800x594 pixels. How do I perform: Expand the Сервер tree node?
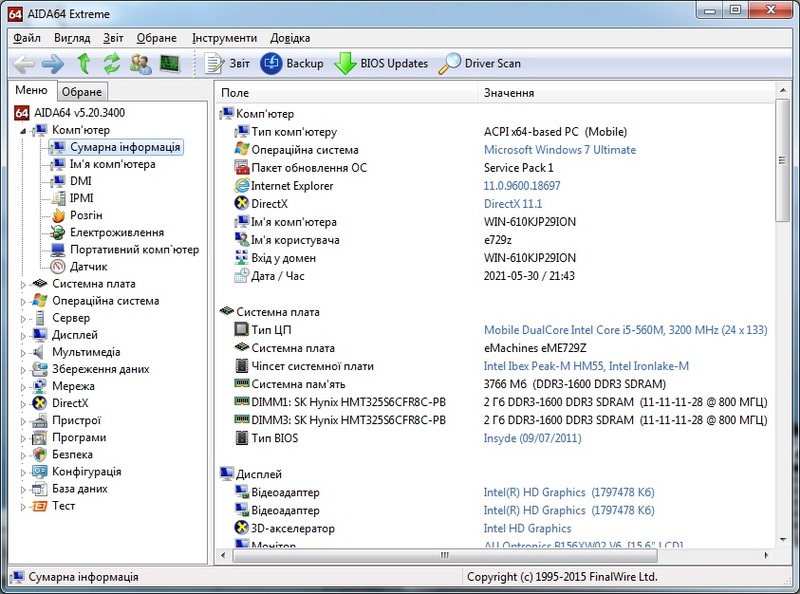pyautogui.click(x=23, y=319)
